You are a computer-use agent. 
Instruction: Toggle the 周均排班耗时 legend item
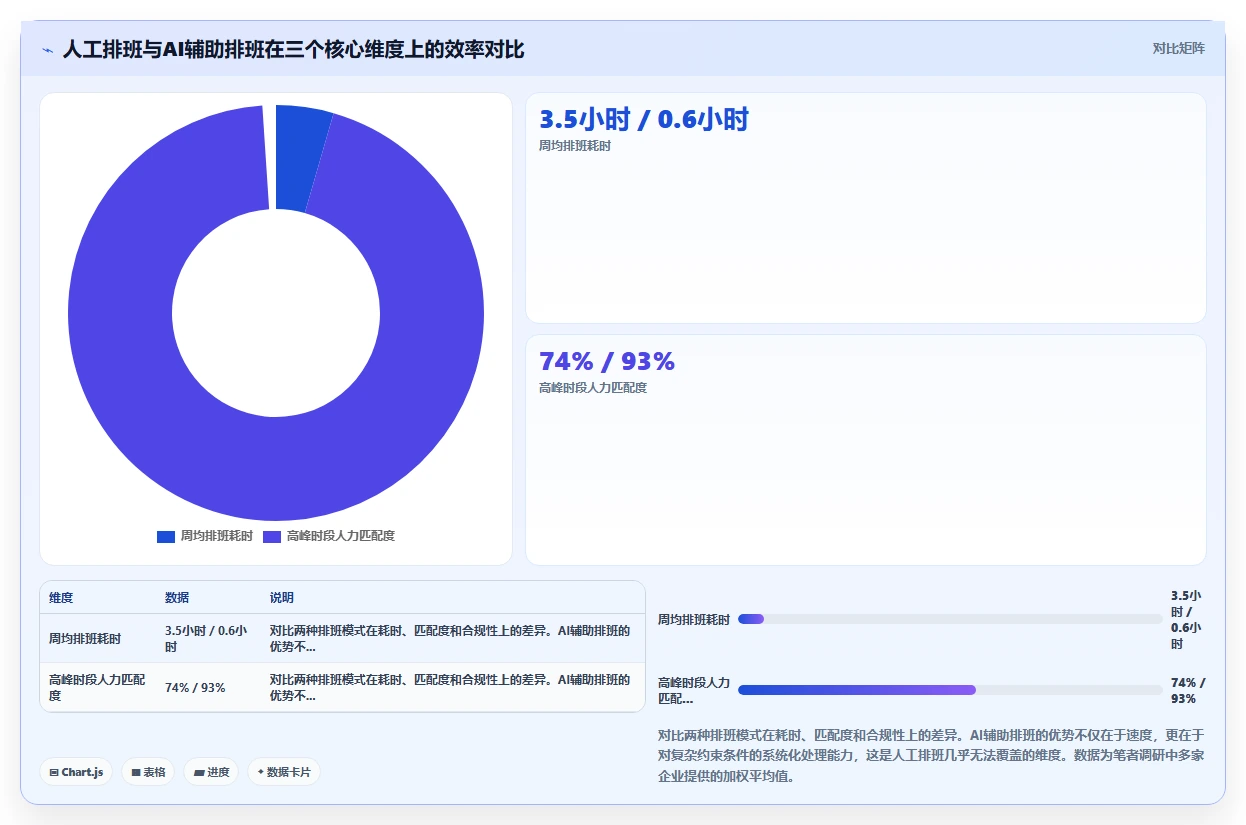coord(205,536)
